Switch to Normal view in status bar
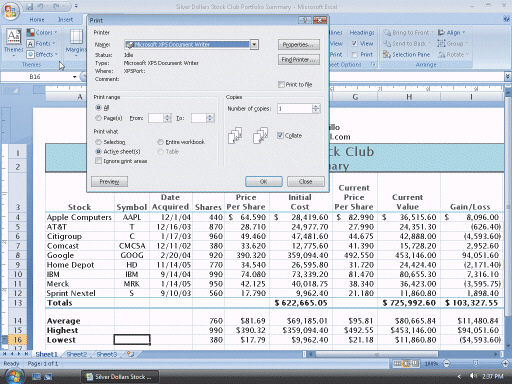 [x=397, y=364]
